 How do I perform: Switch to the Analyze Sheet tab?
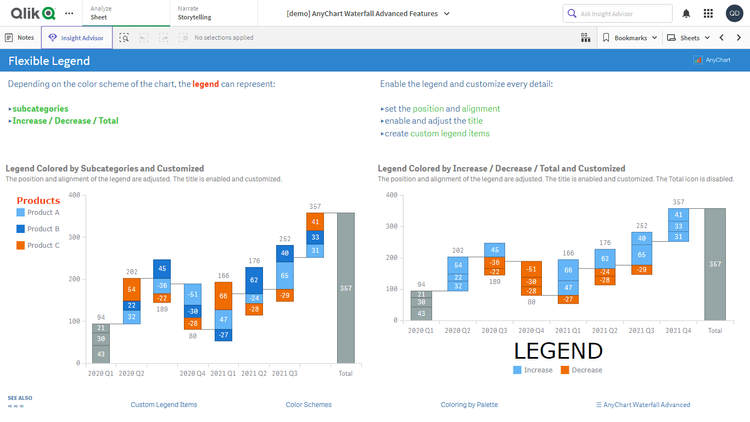click(101, 13)
